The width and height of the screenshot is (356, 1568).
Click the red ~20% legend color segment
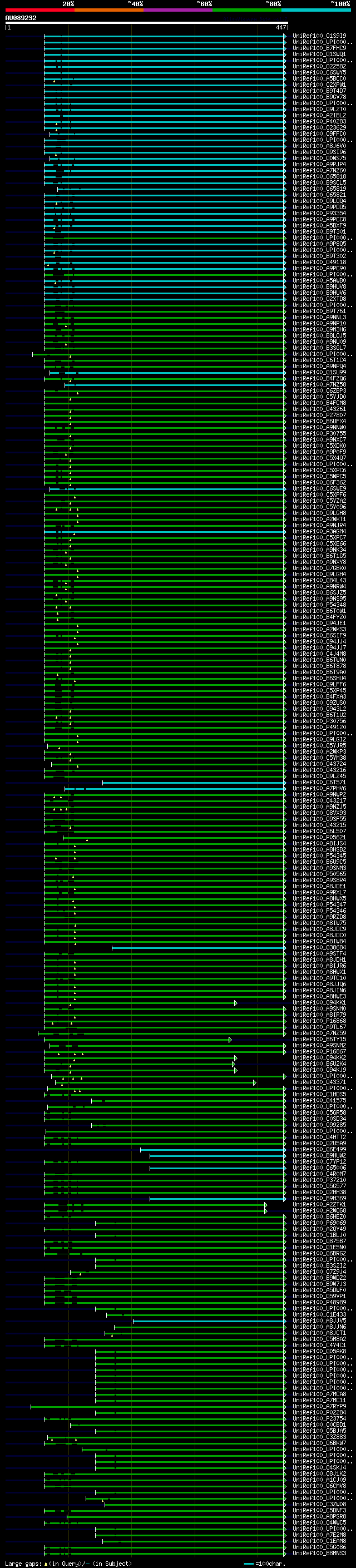point(39,10)
